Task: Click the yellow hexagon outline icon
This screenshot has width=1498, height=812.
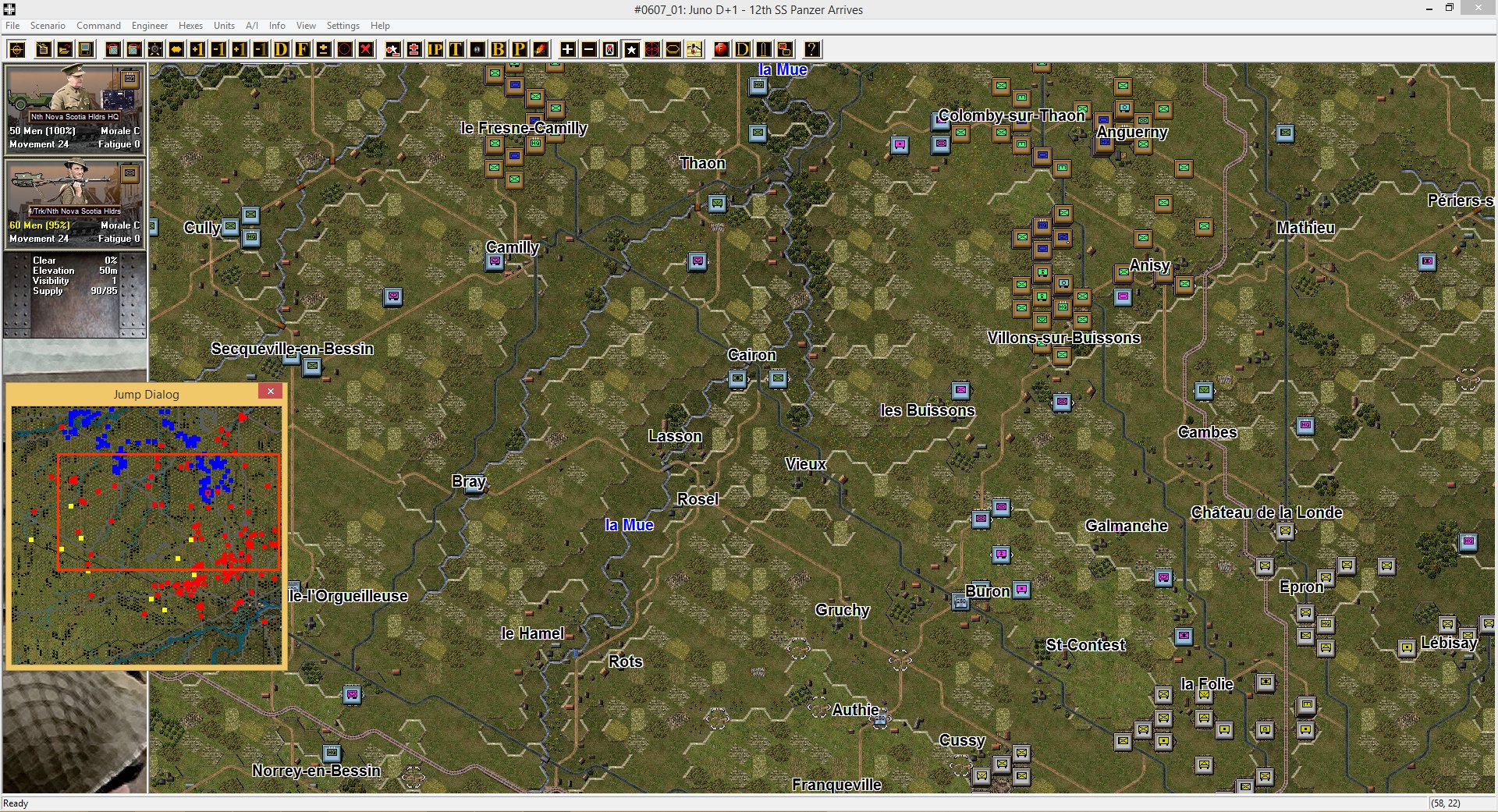Action: coord(673,50)
